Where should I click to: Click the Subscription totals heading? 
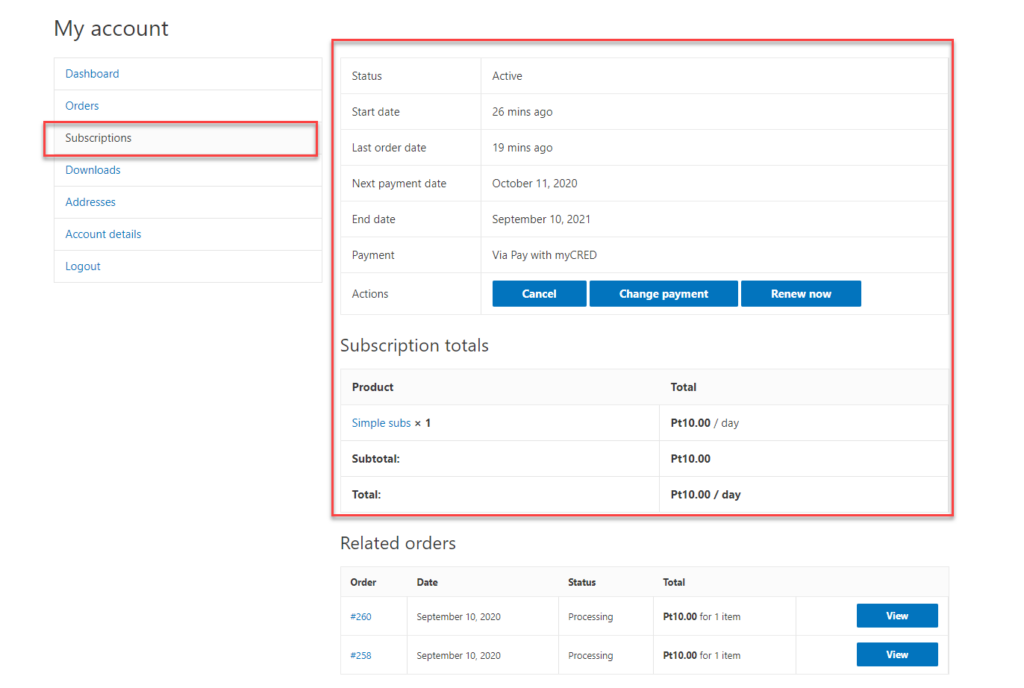coord(414,345)
